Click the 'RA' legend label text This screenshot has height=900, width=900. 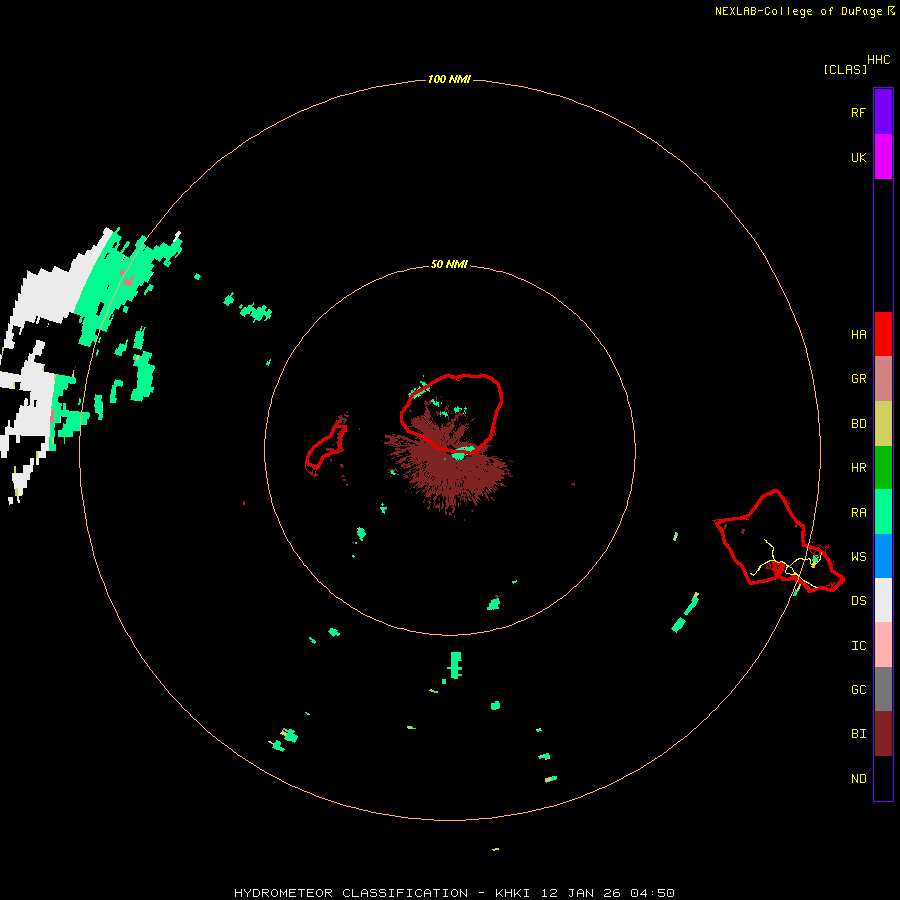coord(858,513)
